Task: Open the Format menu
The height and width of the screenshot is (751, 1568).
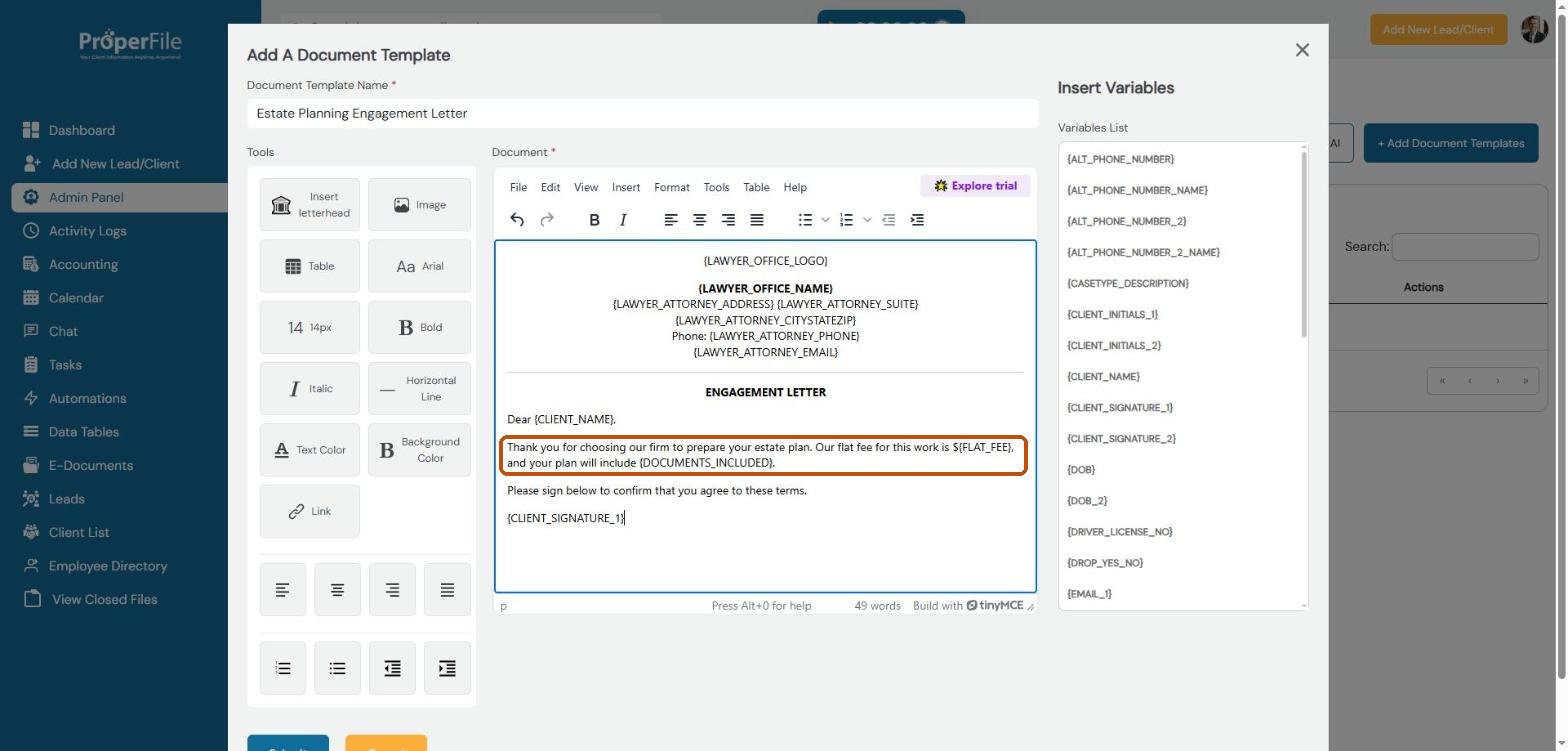Action: (672, 187)
